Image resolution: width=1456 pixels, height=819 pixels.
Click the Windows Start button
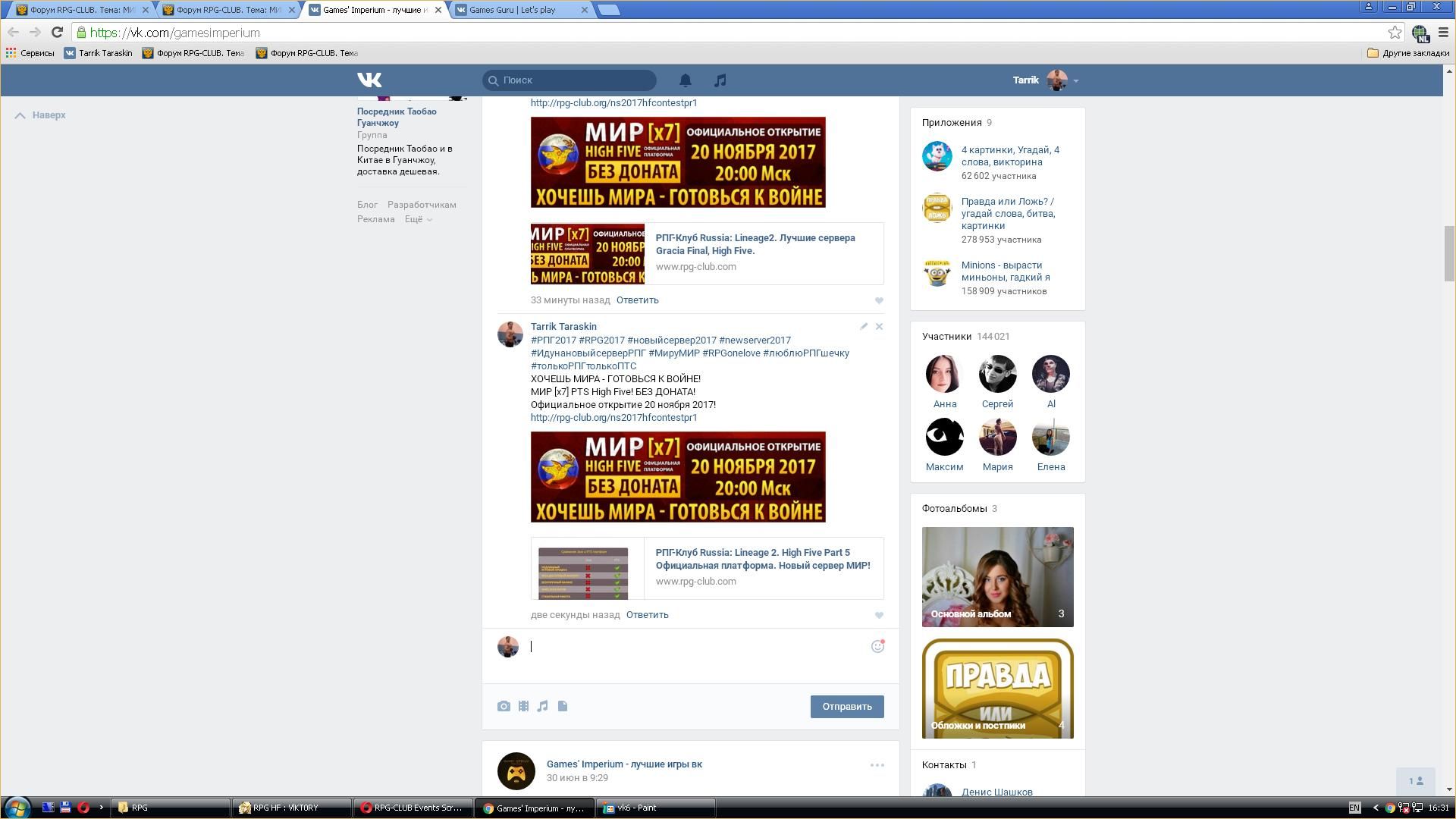tap(17, 807)
